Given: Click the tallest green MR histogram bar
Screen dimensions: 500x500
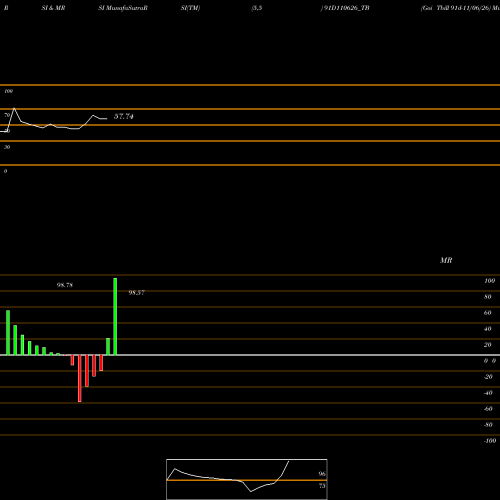Looking at the screenshot, I should [115, 316].
